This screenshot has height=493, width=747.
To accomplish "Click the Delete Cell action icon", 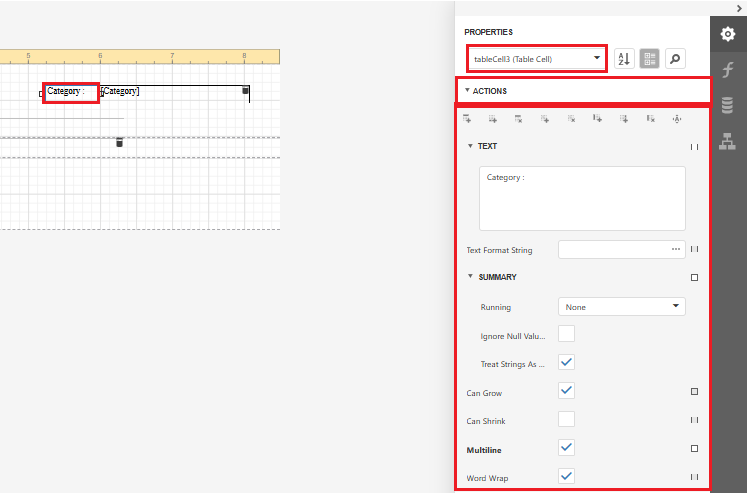I will pyautogui.click(x=572, y=119).
